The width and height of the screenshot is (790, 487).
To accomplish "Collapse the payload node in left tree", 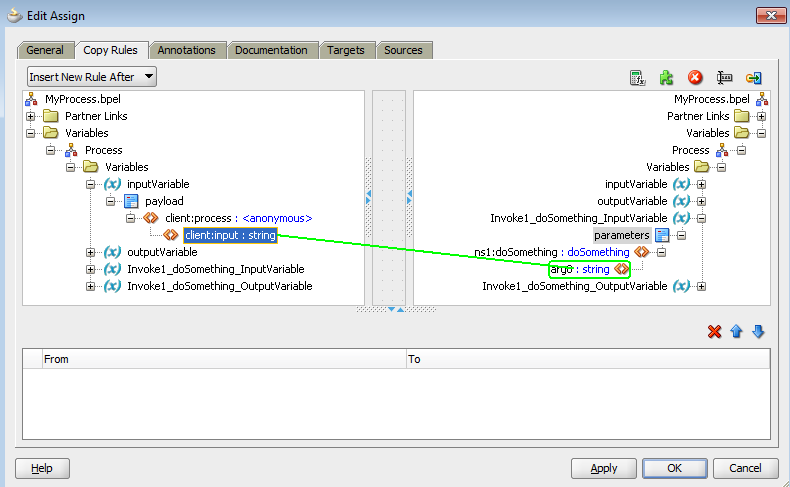I will [x=111, y=201].
